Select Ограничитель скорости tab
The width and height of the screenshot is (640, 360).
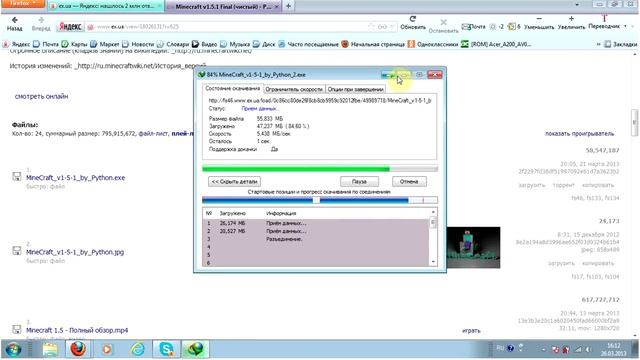pos(294,89)
